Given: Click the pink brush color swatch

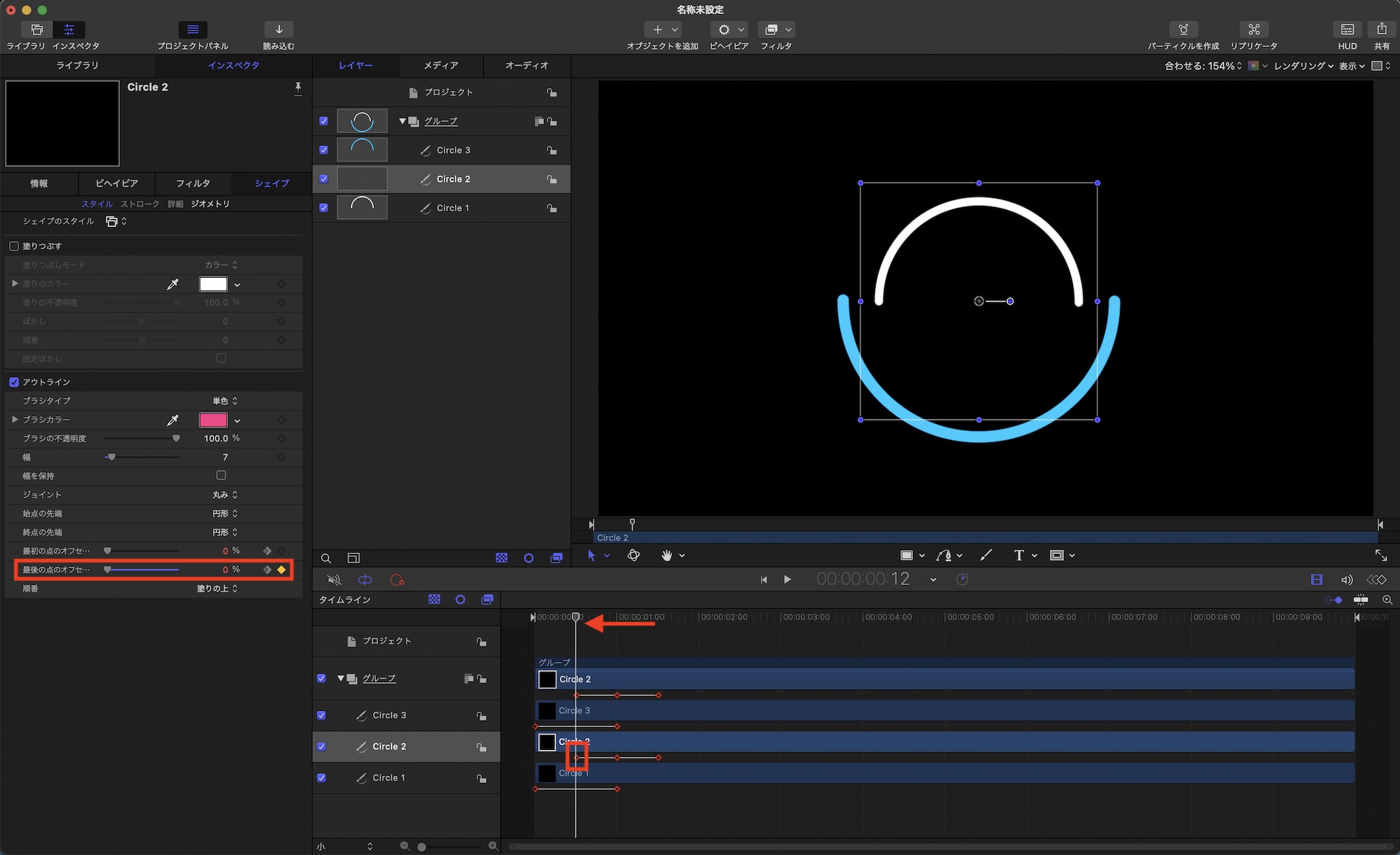Looking at the screenshot, I should pyautogui.click(x=213, y=420).
